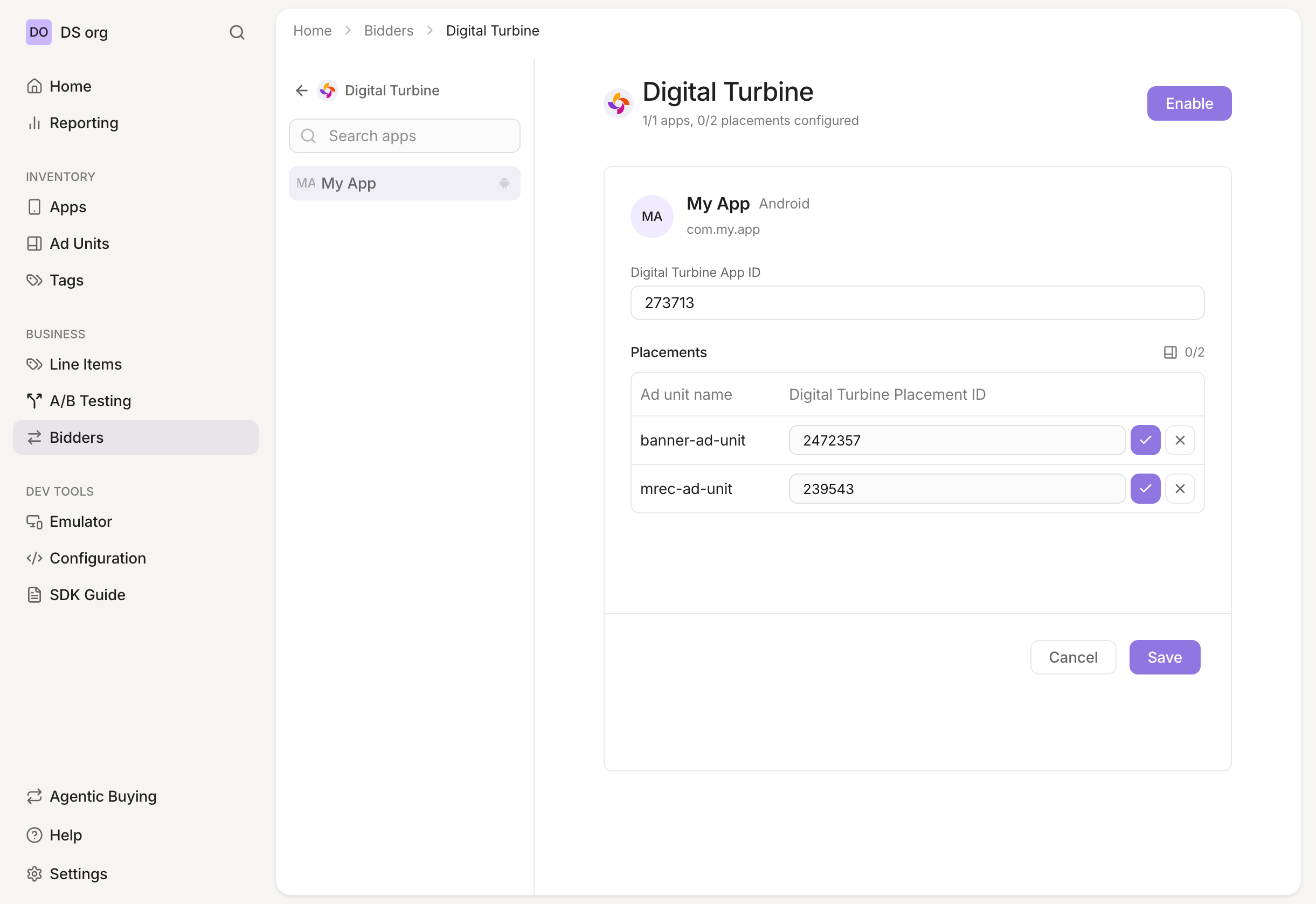Open the SDK Guide

pyautogui.click(x=135, y=595)
